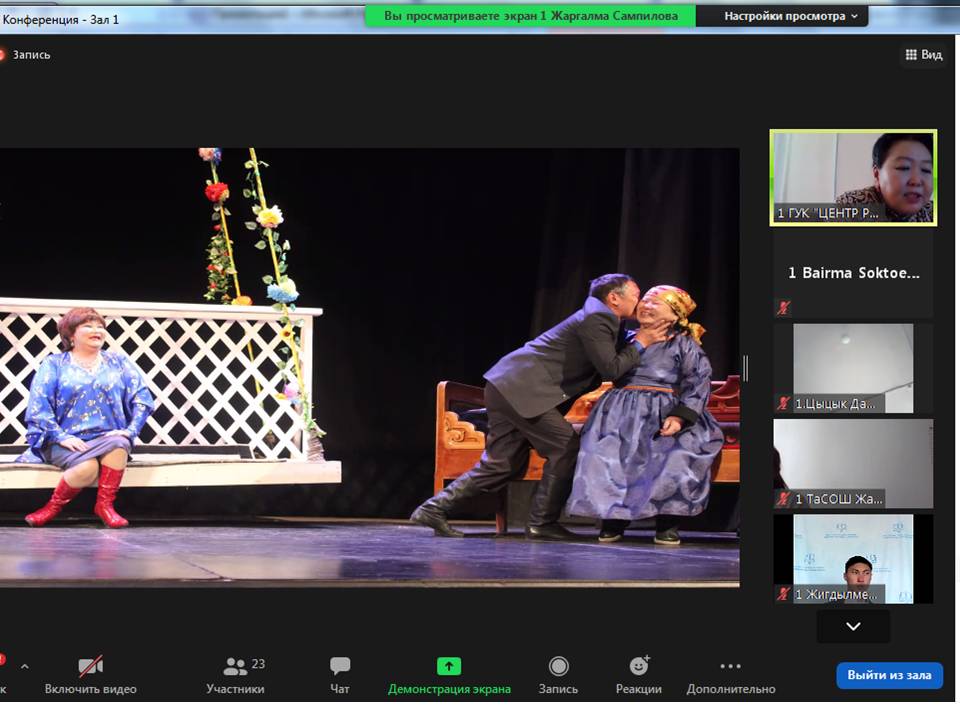Start Демонстрация экрана screen share
Image resolution: width=960 pixels, height=720 pixels.
click(x=449, y=675)
